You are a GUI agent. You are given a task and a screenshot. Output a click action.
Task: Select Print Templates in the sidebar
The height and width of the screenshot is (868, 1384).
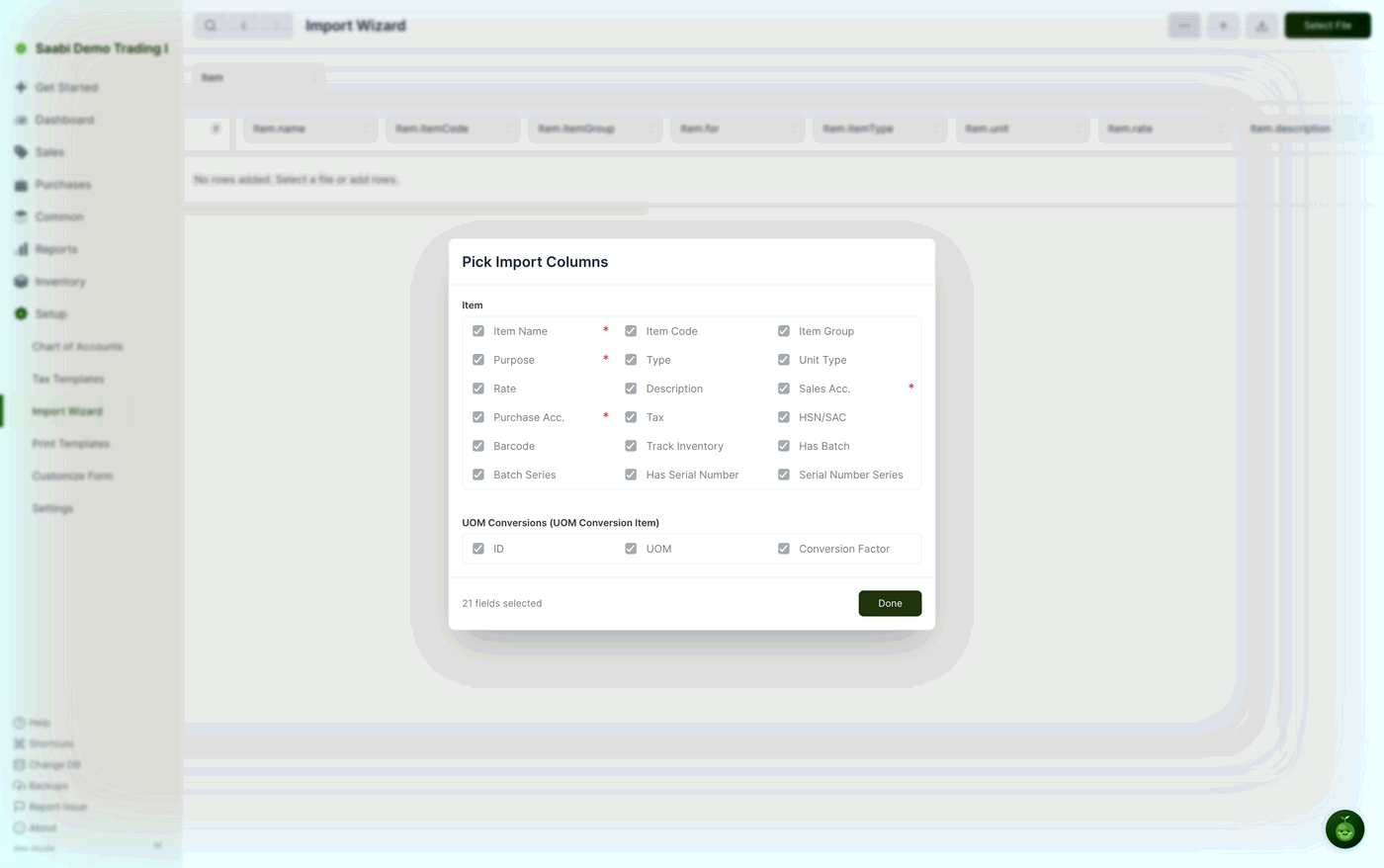coord(70,444)
